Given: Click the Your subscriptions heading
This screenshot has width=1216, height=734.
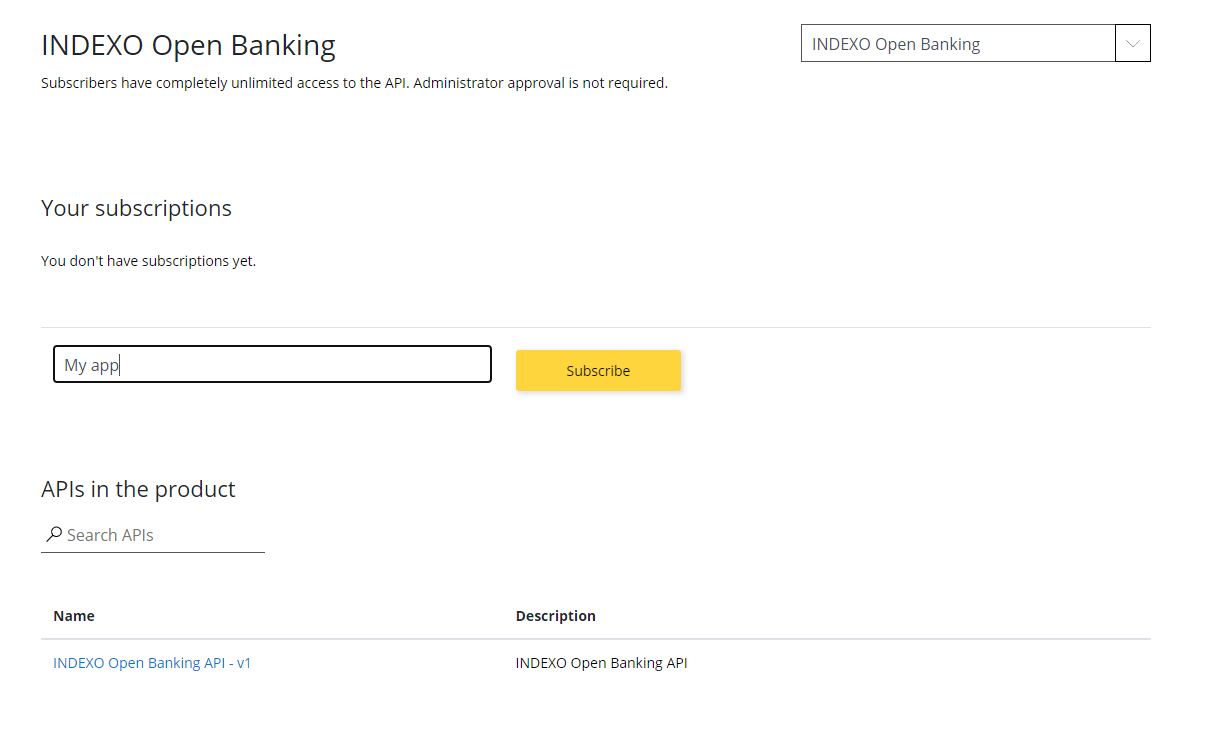Looking at the screenshot, I should [x=136, y=208].
